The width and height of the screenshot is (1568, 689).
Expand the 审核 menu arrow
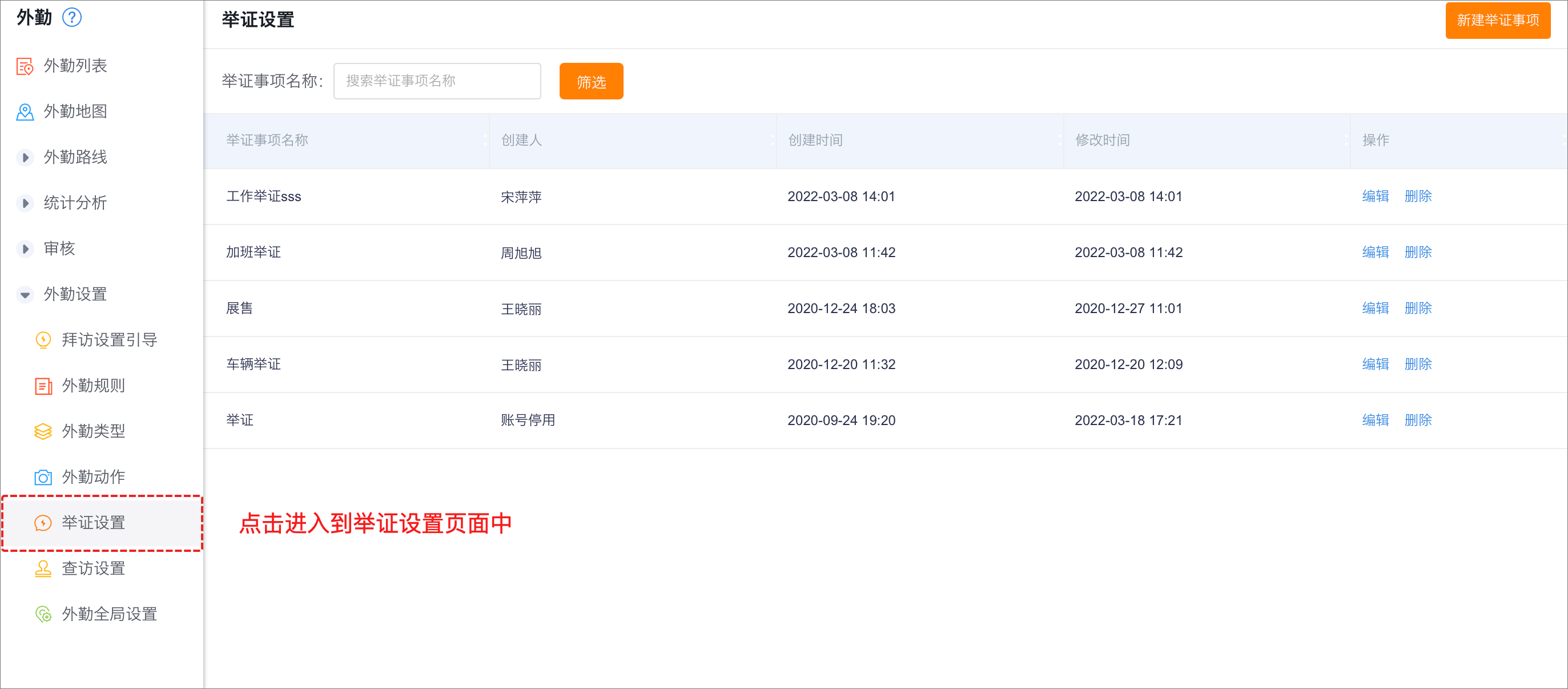25,249
